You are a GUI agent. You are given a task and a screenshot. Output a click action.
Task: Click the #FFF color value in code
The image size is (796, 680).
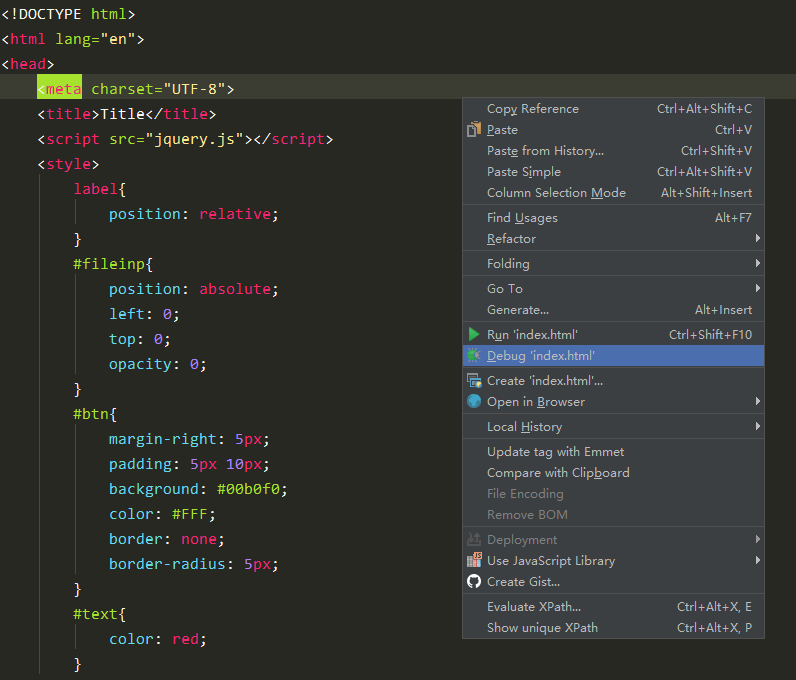tap(190, 514)
